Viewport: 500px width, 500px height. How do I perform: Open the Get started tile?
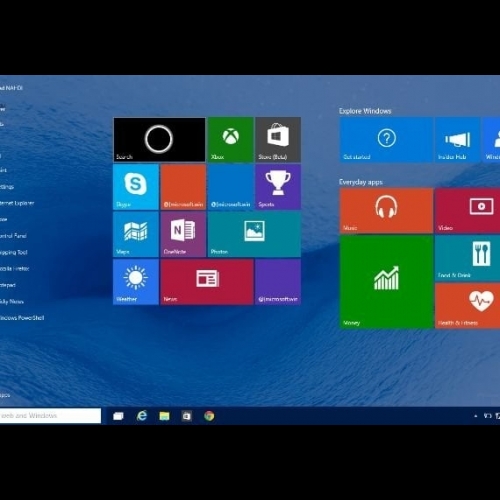tap(386, 140)
